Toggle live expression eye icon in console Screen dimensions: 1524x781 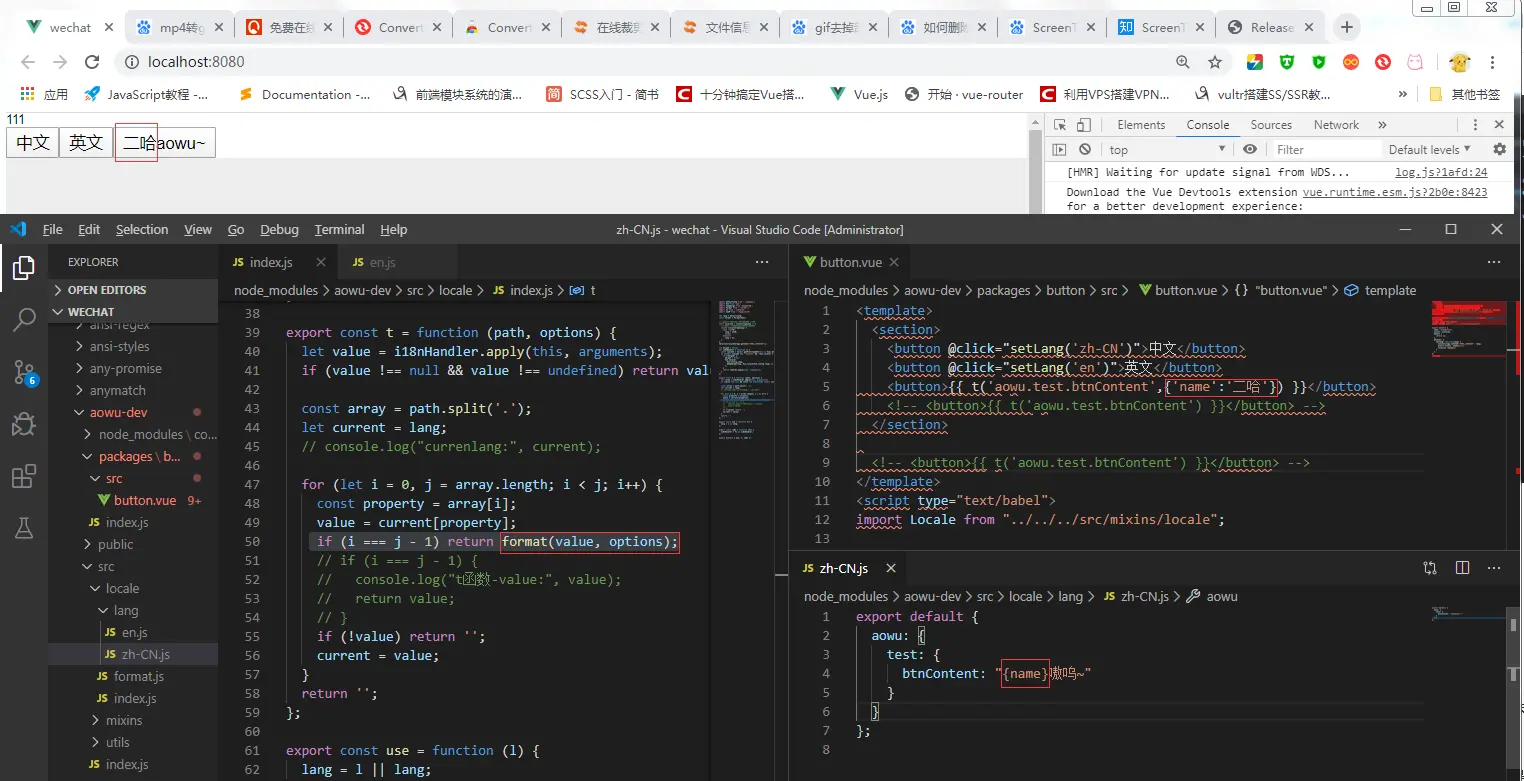1250,149
